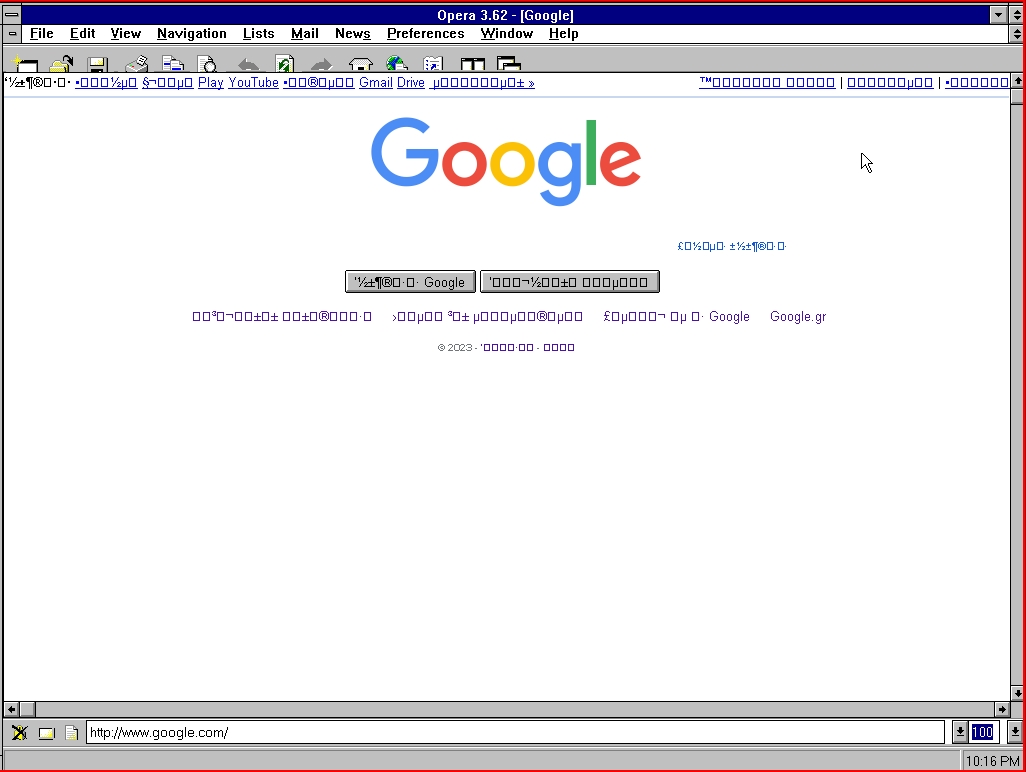Open the Preferences menu

click(x=425, y=33)
